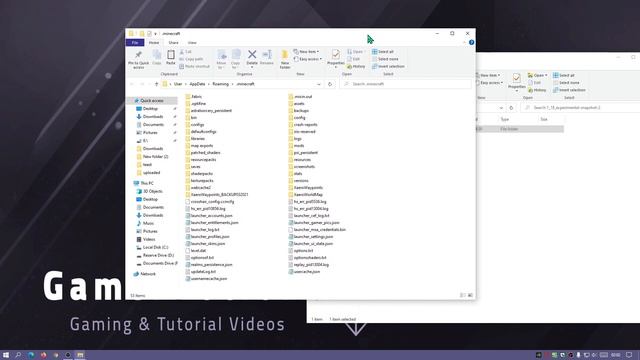Open Easy access dropdown in background window

tap(489, 83)
